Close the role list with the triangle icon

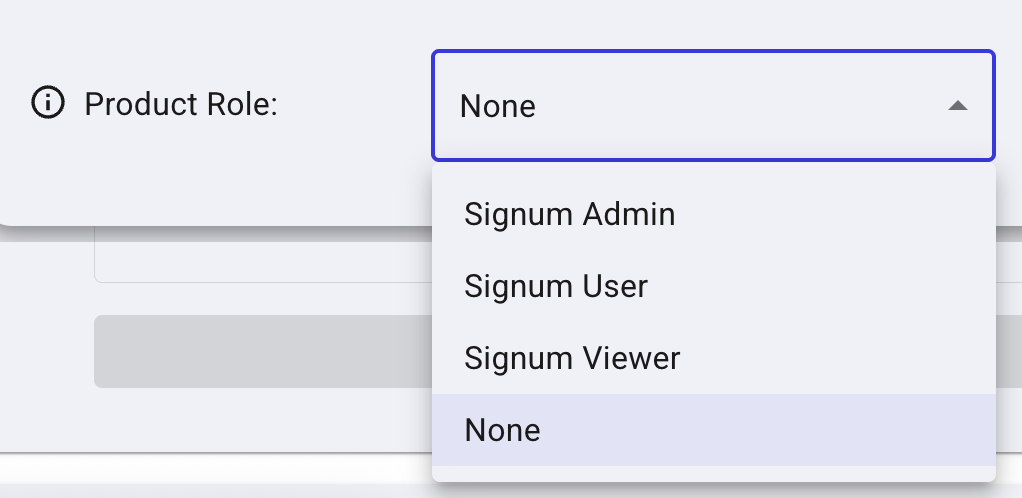[x=957, y=105]
